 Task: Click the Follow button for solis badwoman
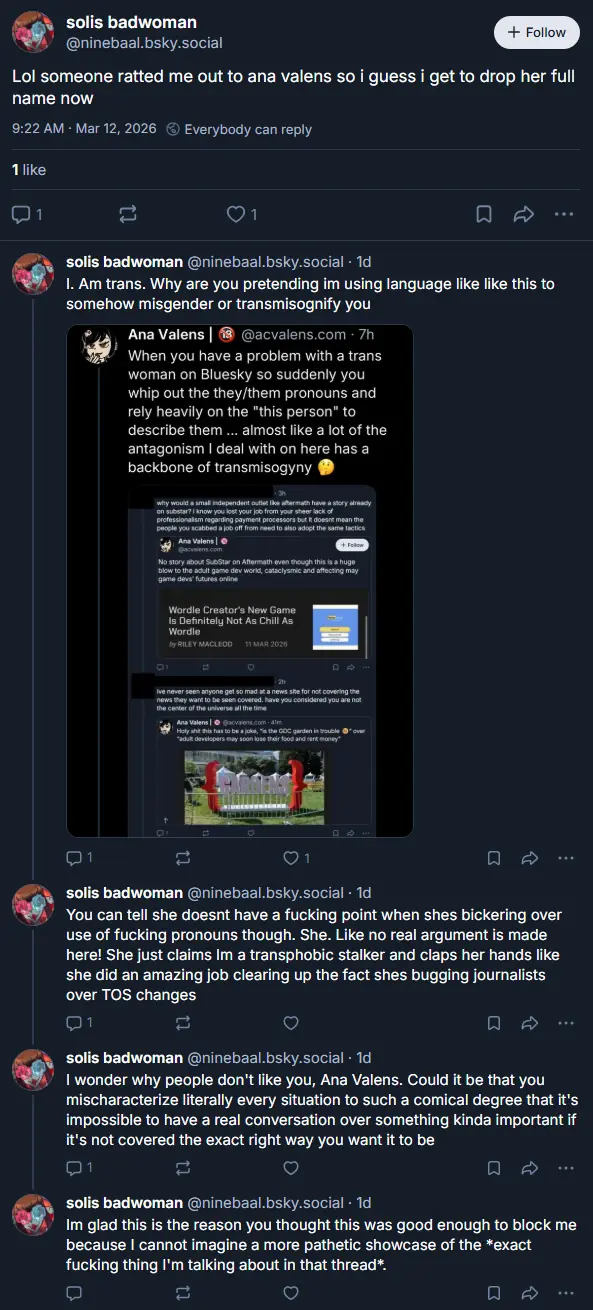click(x=537, y=32)
